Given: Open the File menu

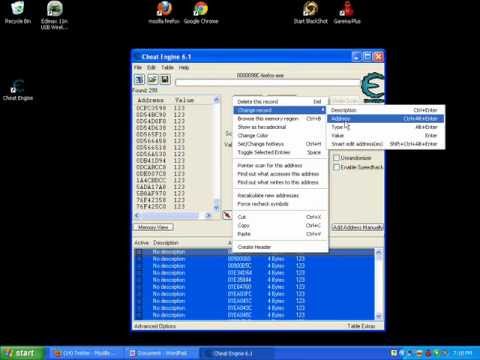Looking at the screenshot, I should pos(138,67).
